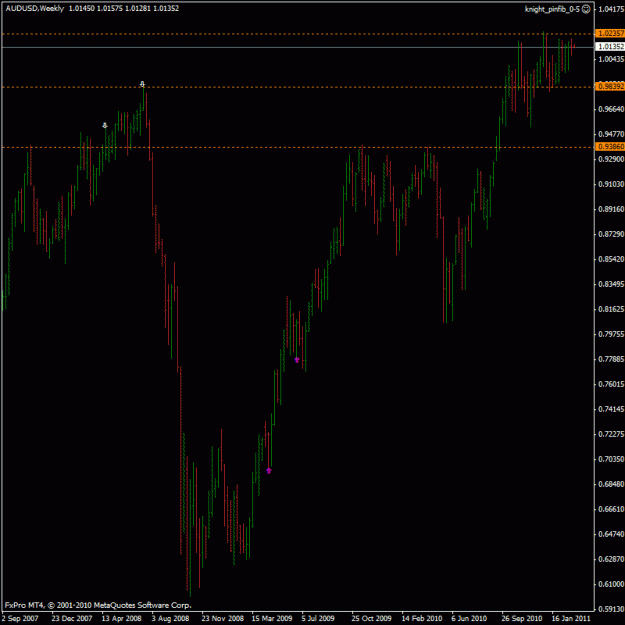Click the 5 Jul 2009 date label
This screenshot has height=625, width=625.
[x=318, y=619]
